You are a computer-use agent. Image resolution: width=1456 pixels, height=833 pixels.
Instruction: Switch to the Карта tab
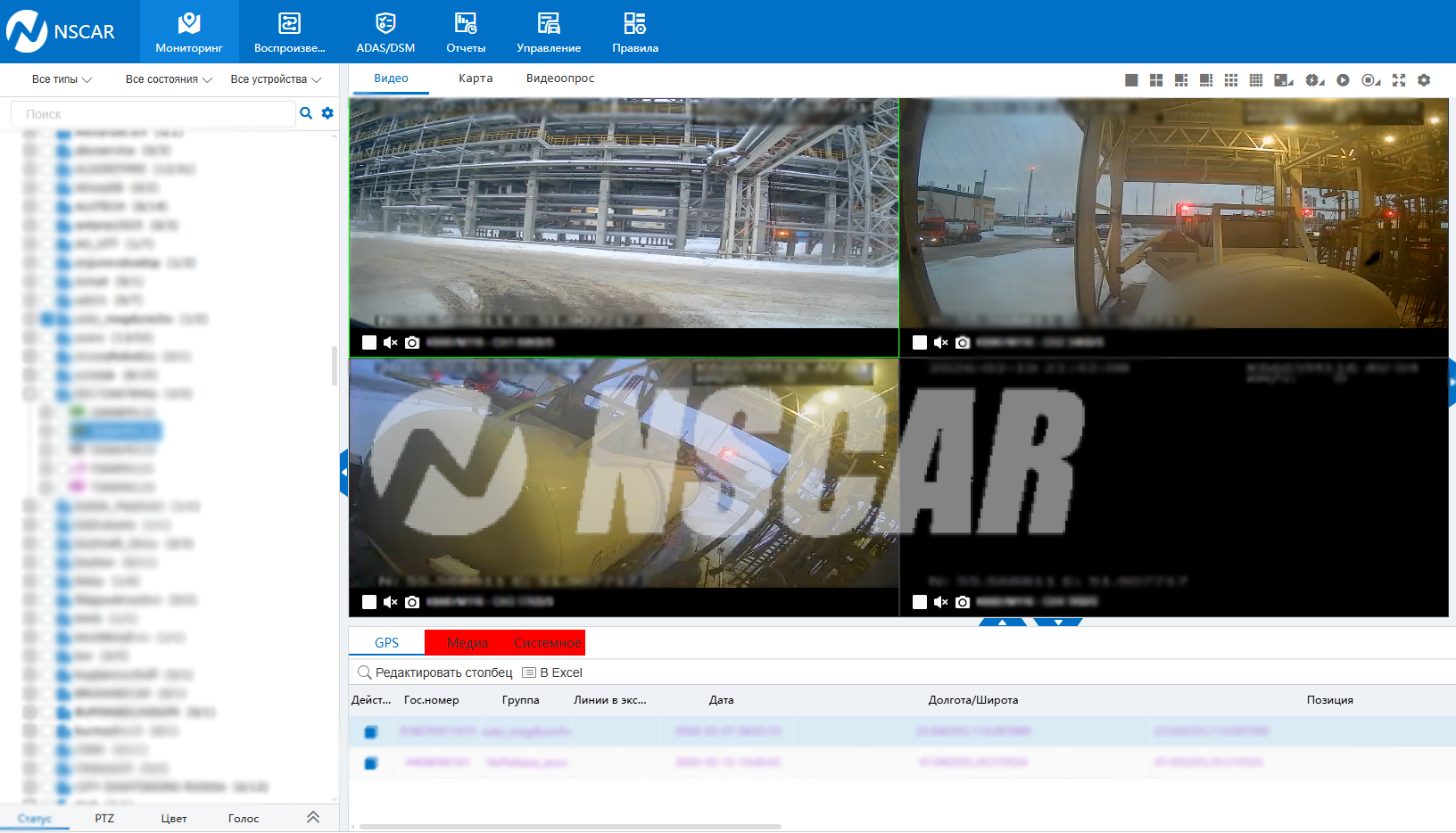tap(476, 78)
